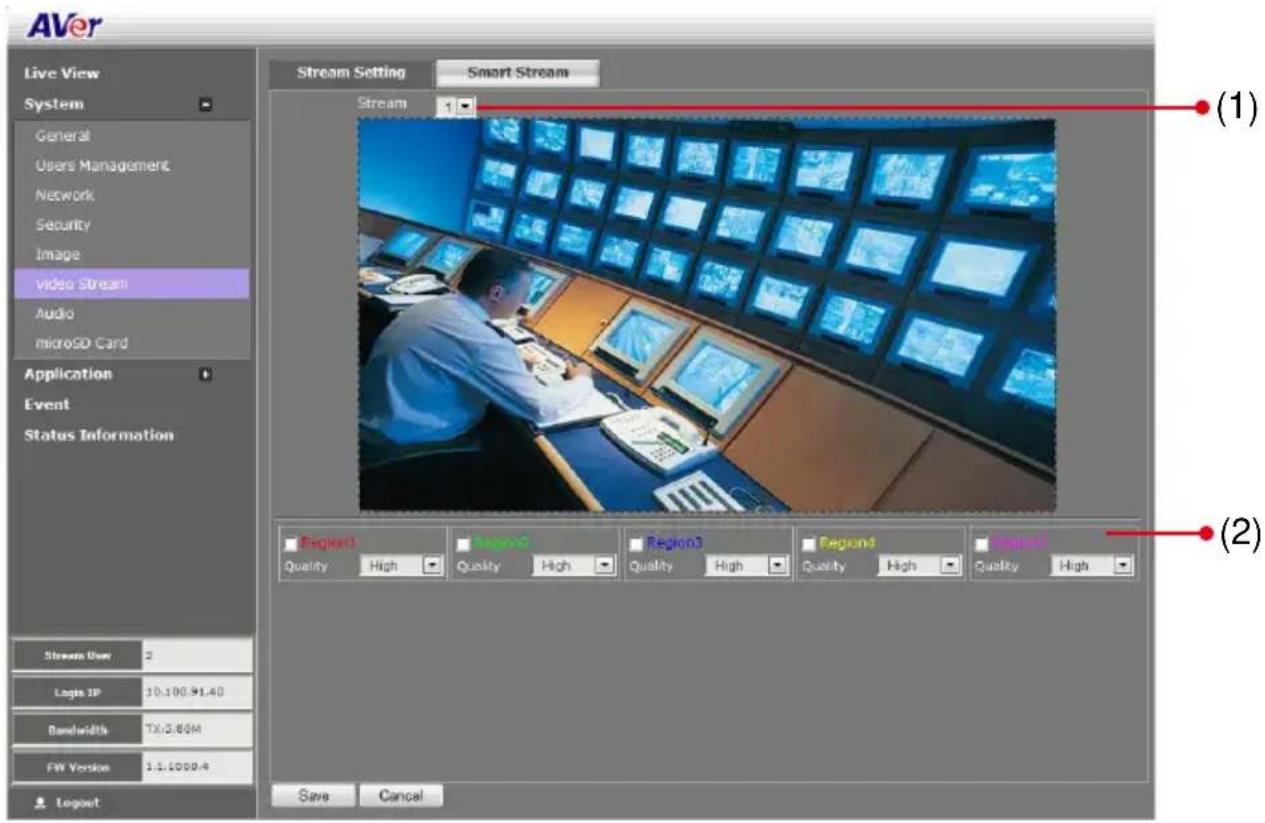Click the Login IP value 10.100.91.40
Viewport: 1265px width, 823px height.
click(196, 693)
